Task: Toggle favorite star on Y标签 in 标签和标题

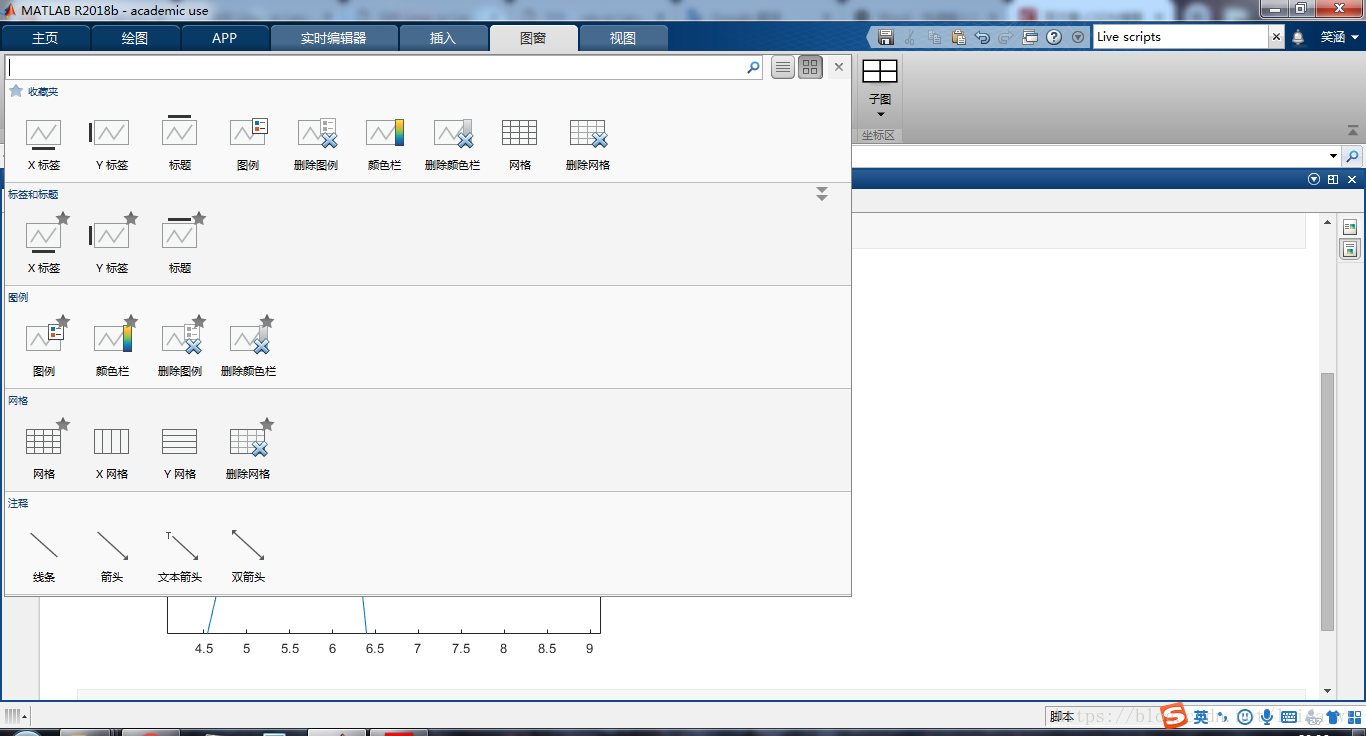Action: coord(131,218)
